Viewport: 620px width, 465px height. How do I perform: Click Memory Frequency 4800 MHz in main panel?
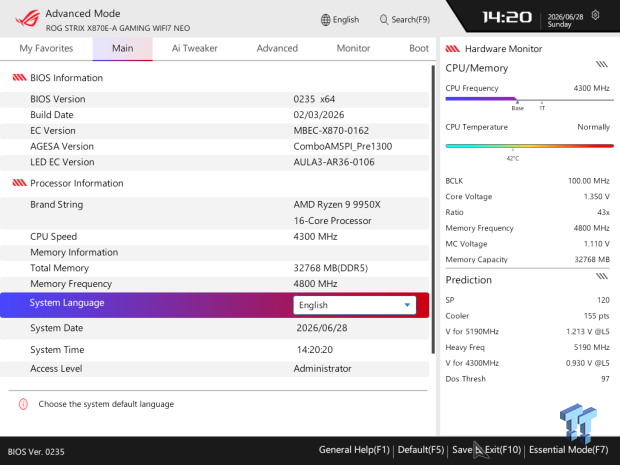[315, 284]
